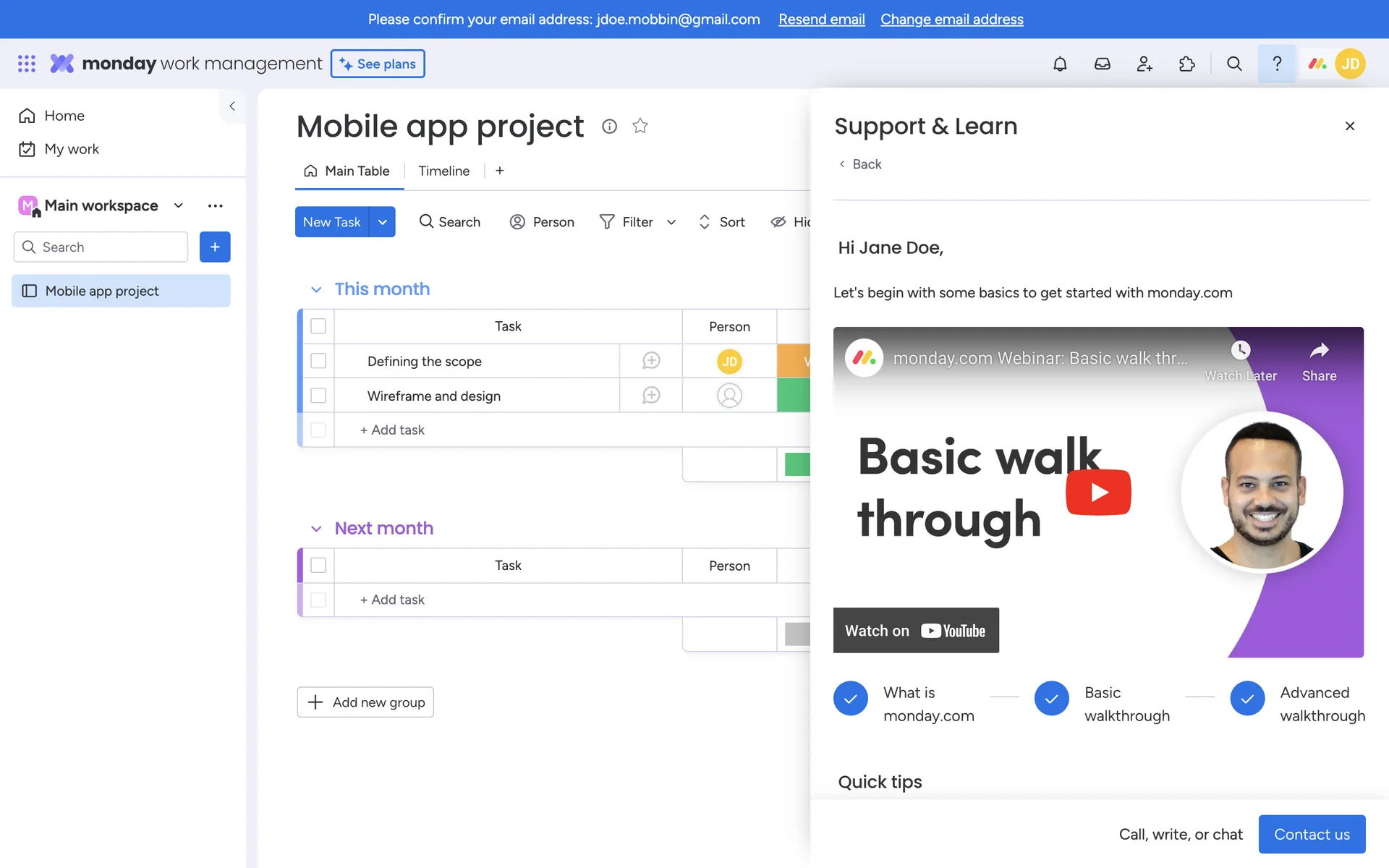
Task: Open the product switcher grid icon
Action: pos(27,64)
